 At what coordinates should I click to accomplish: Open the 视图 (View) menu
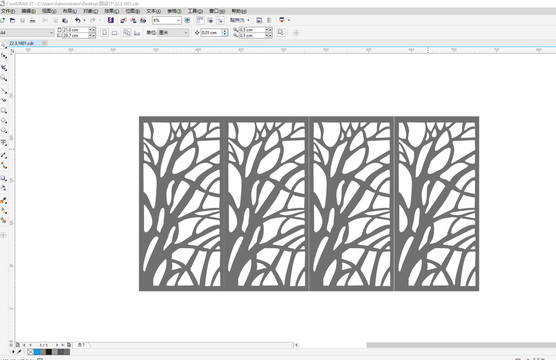click(49, 11)
